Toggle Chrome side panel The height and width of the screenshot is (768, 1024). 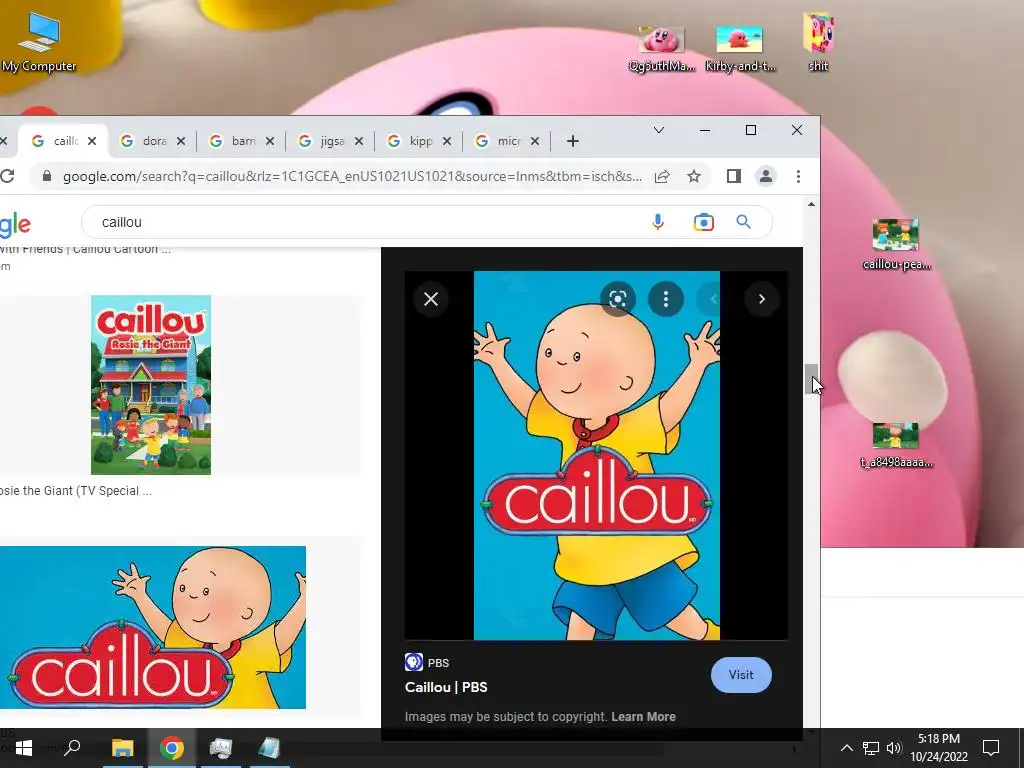(x=733, y=176)
